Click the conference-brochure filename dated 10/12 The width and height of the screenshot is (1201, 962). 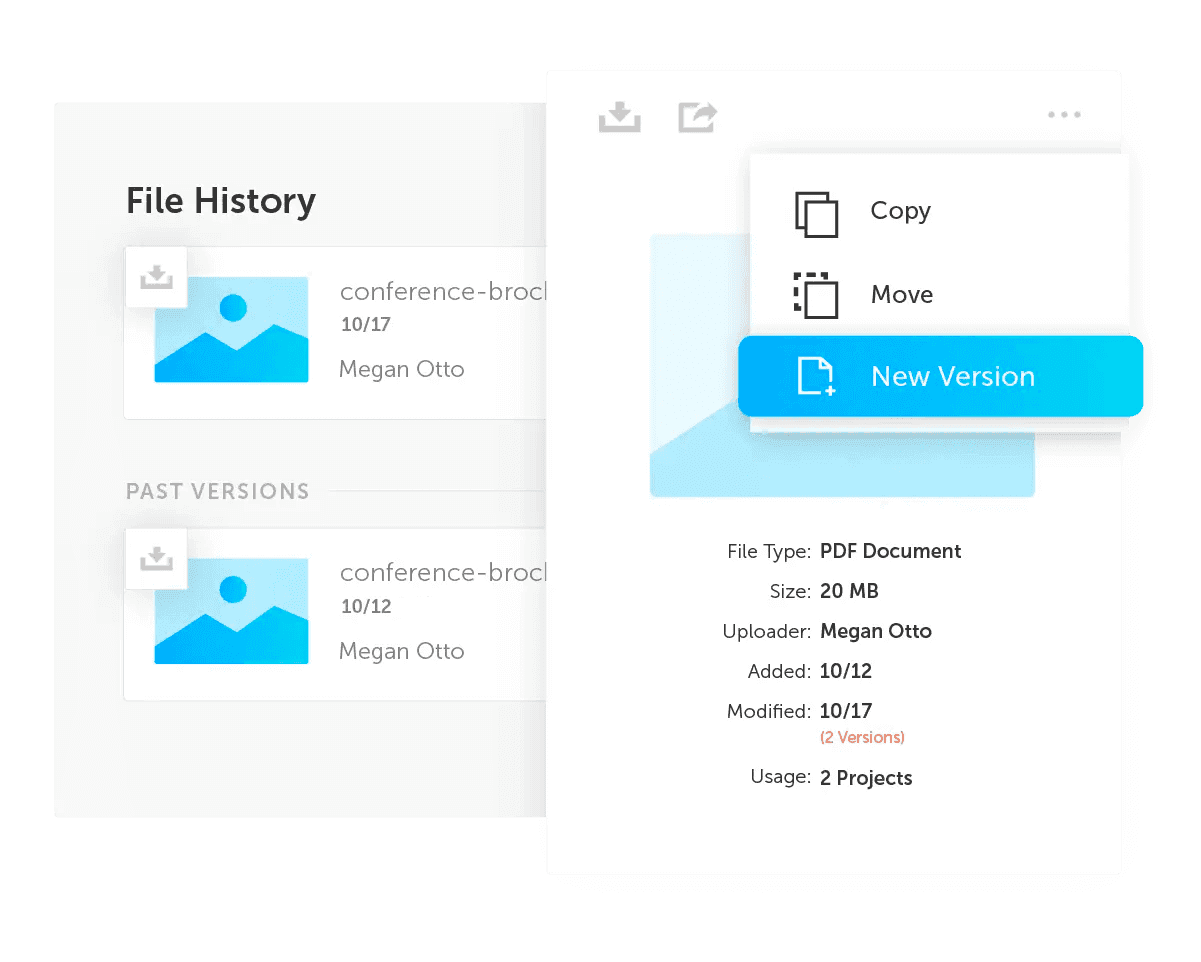(x=444, y=573)
